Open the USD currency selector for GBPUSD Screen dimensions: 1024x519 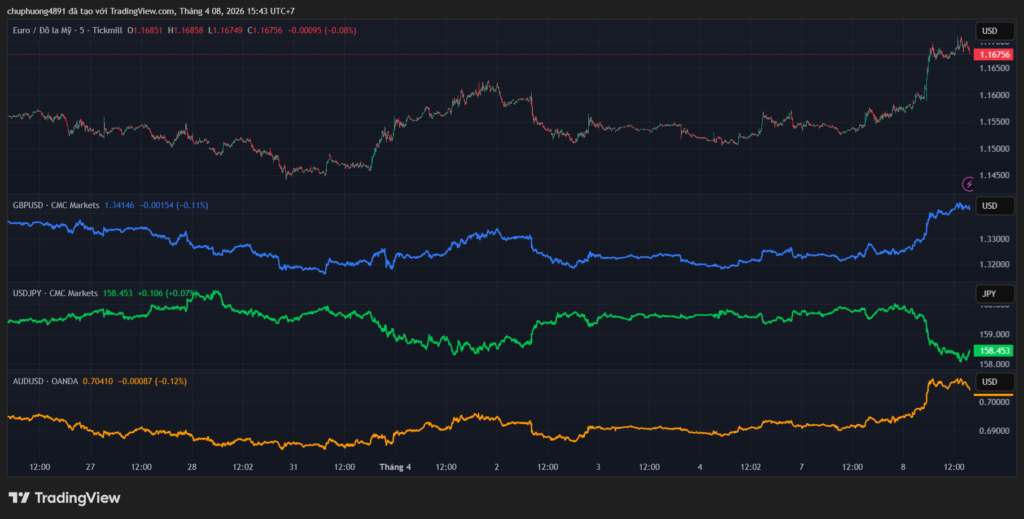click(x=992, y=206)
